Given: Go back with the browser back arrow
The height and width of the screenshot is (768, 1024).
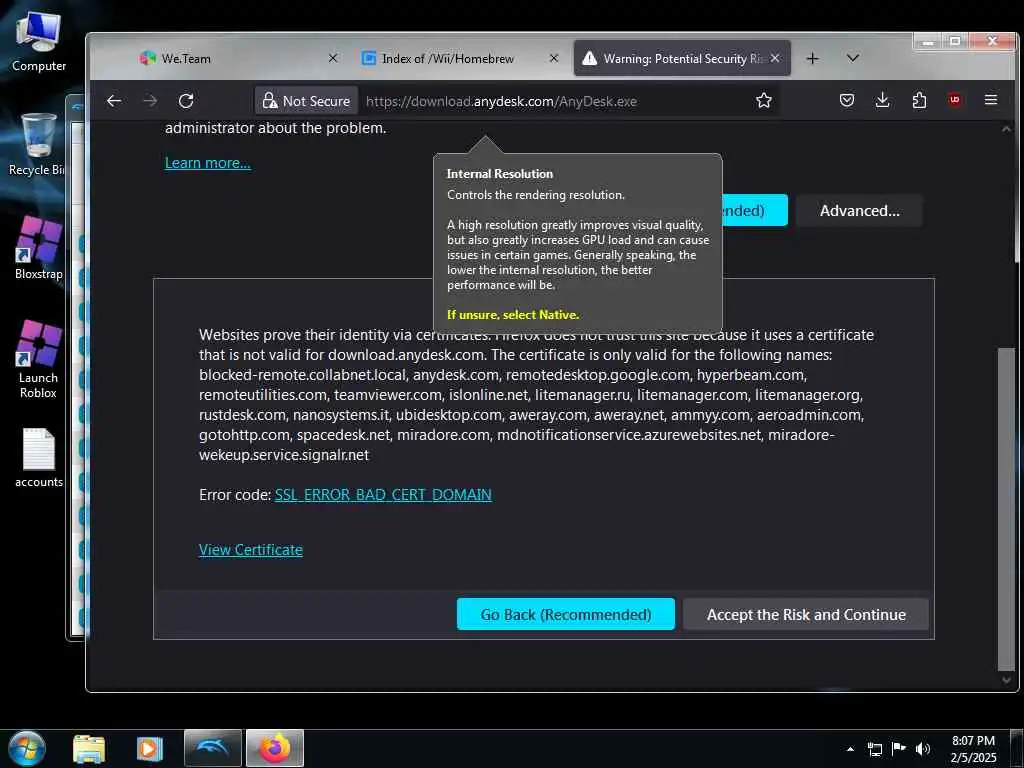Looking at the screenshot, I should coord(114,101).
